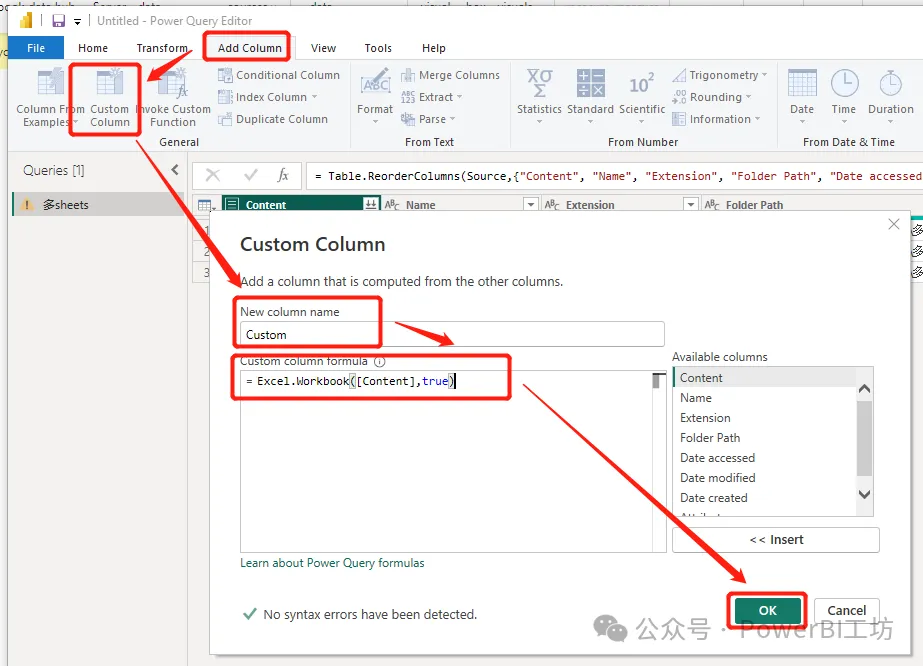Collapse the Queries pane chevron
This screenshot has height=666, width=923.
tap(175, 170)
